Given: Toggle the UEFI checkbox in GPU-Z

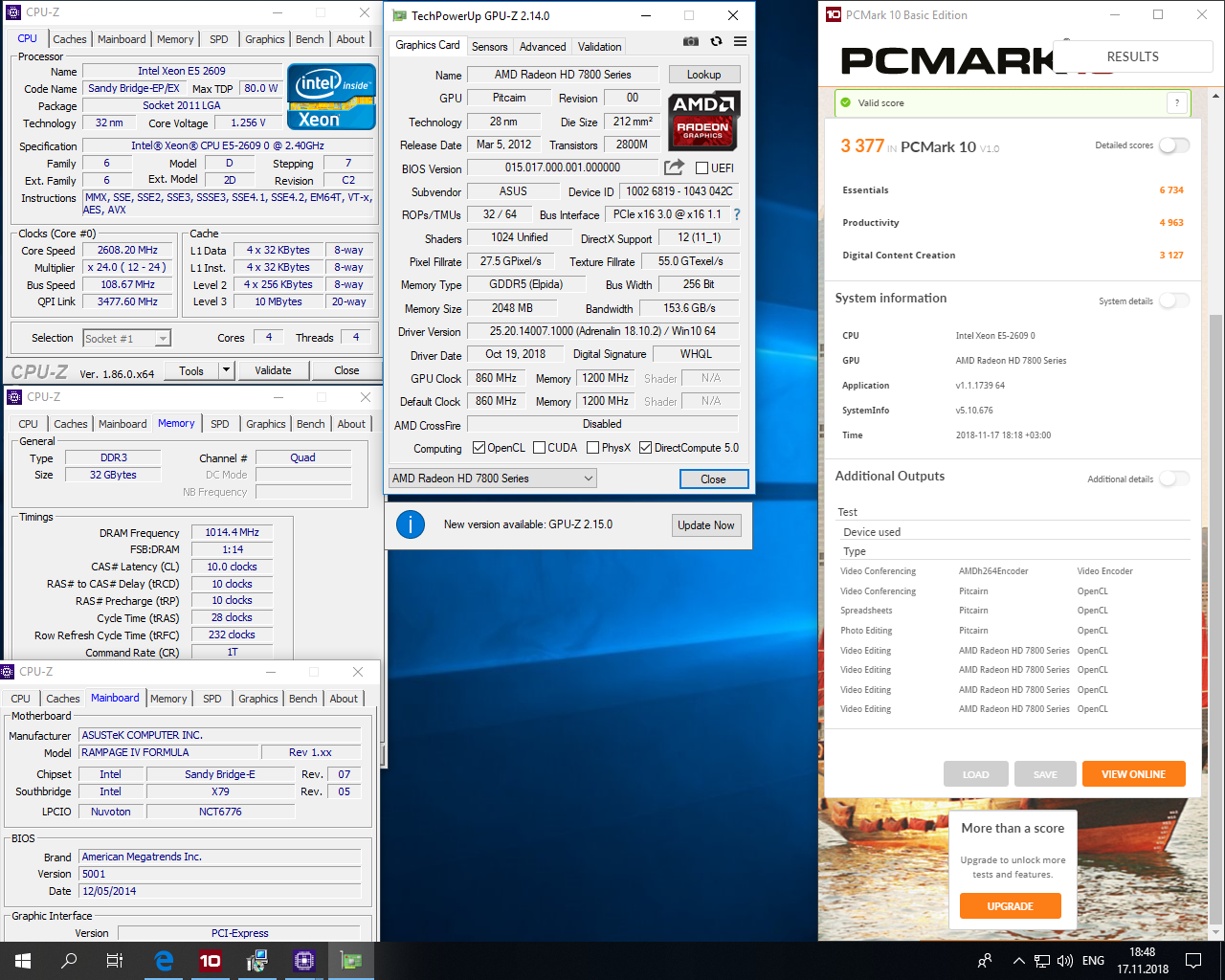Looking at the screenshot, I should pos(702,168).
